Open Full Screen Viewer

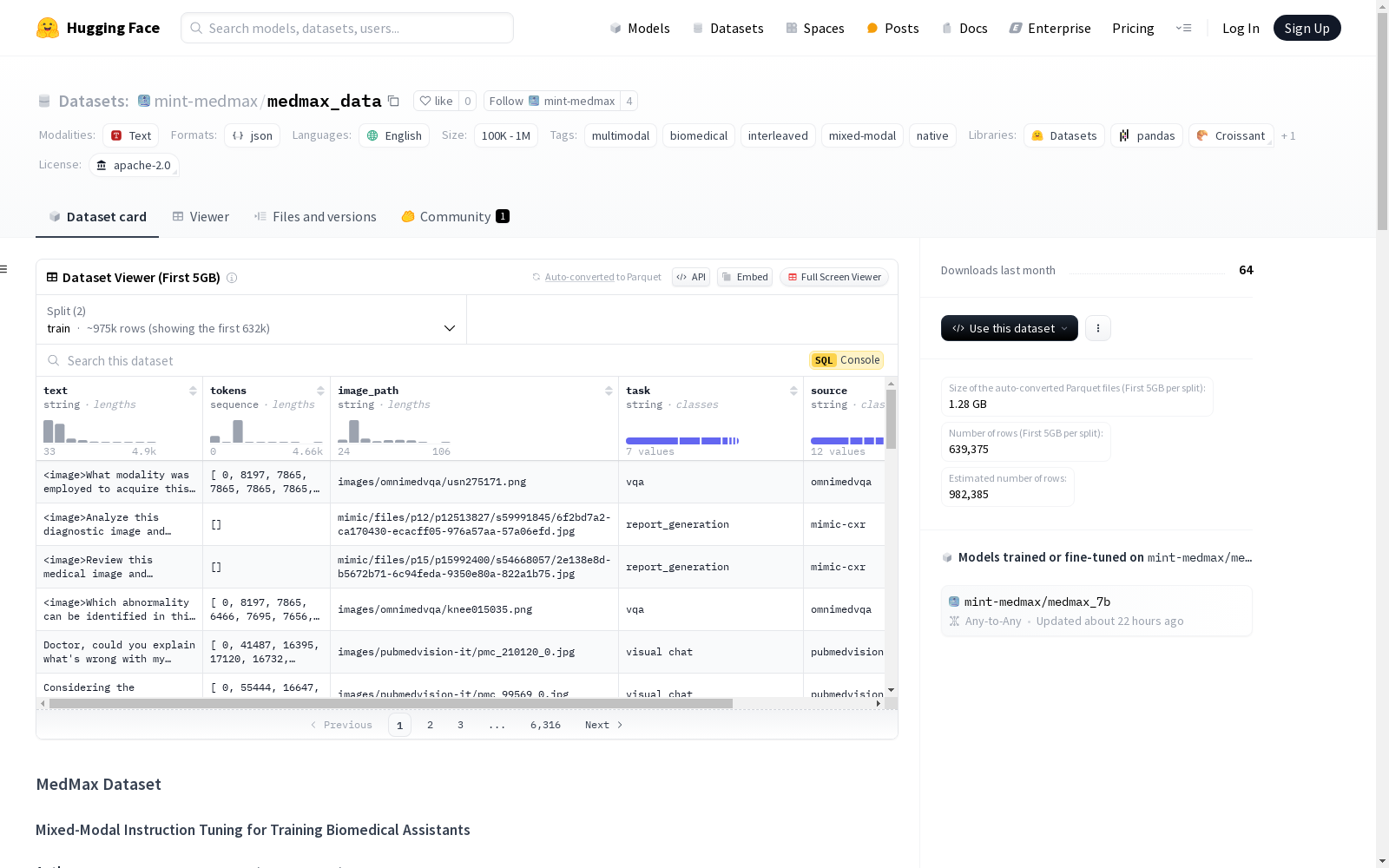coord(834,277)
